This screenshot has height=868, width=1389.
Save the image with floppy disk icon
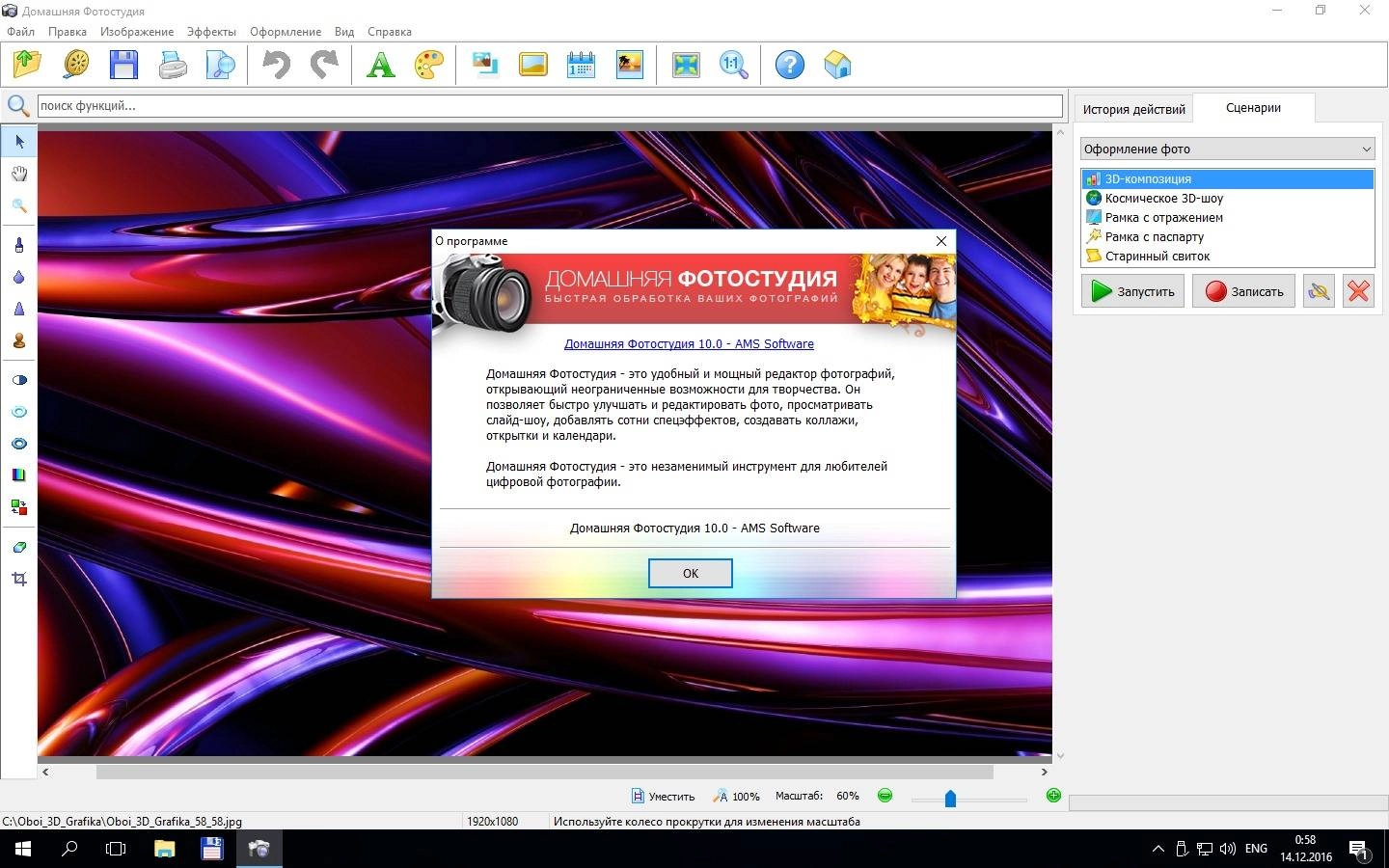click(x=124, y=65)
